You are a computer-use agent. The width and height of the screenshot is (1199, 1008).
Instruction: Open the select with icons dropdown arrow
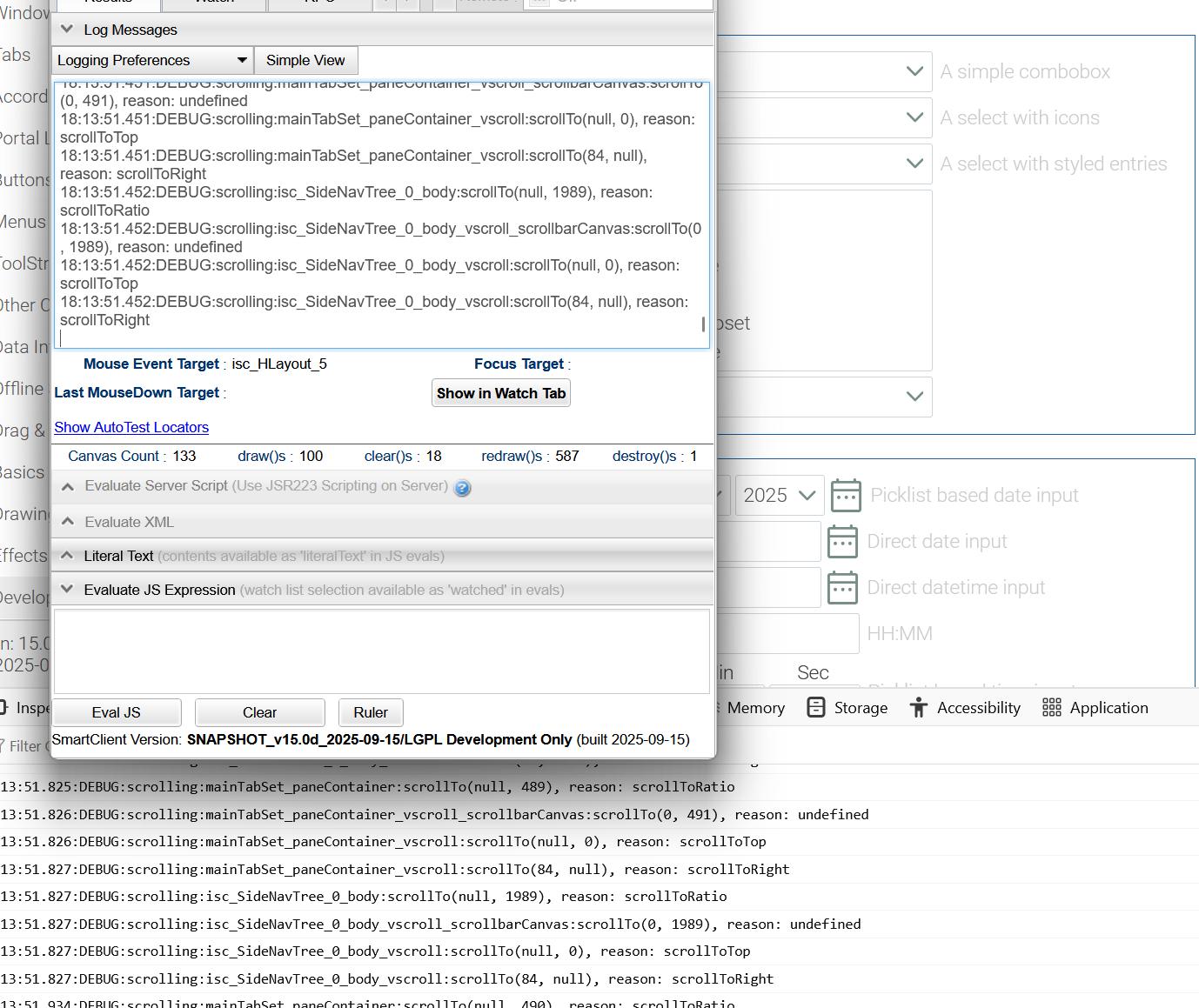pyautogui.click(x=914, y=117)
